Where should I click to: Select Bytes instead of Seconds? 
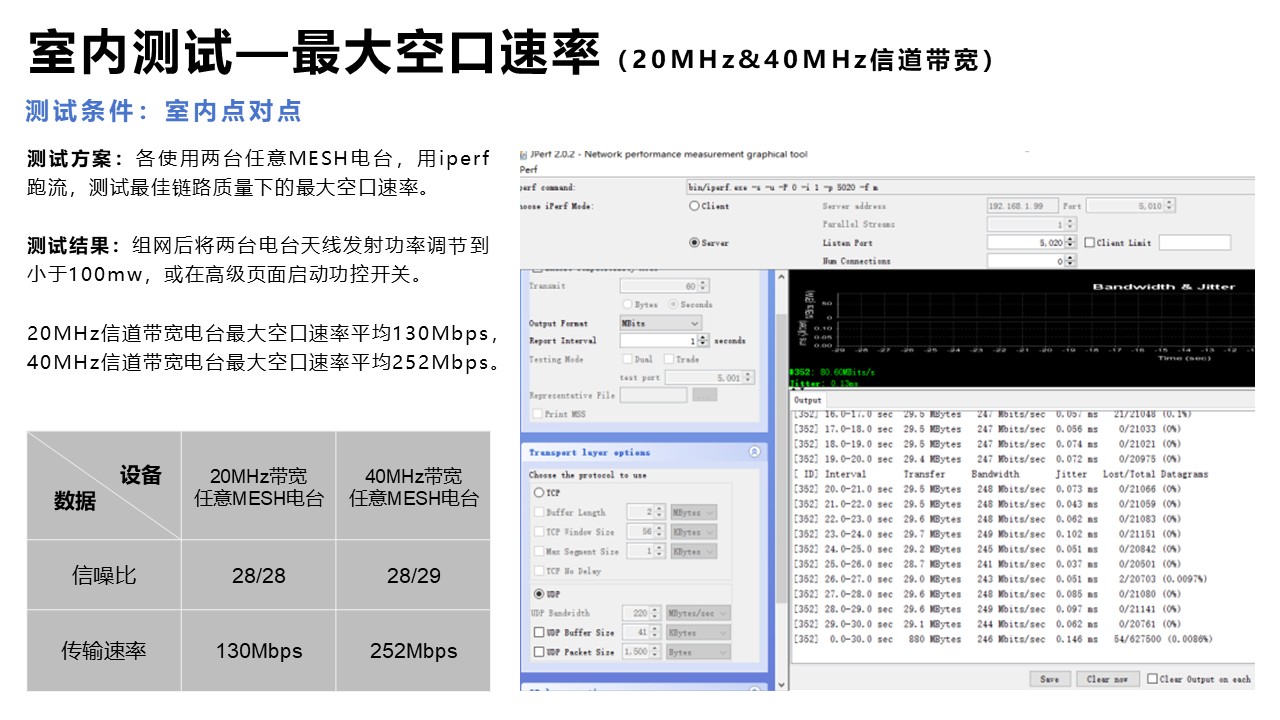pos(627,305)
